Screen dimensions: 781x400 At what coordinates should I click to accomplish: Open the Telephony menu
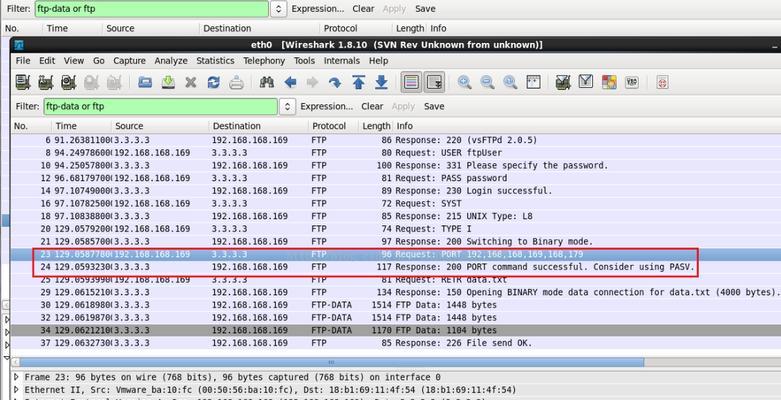[x=264, y=61]
